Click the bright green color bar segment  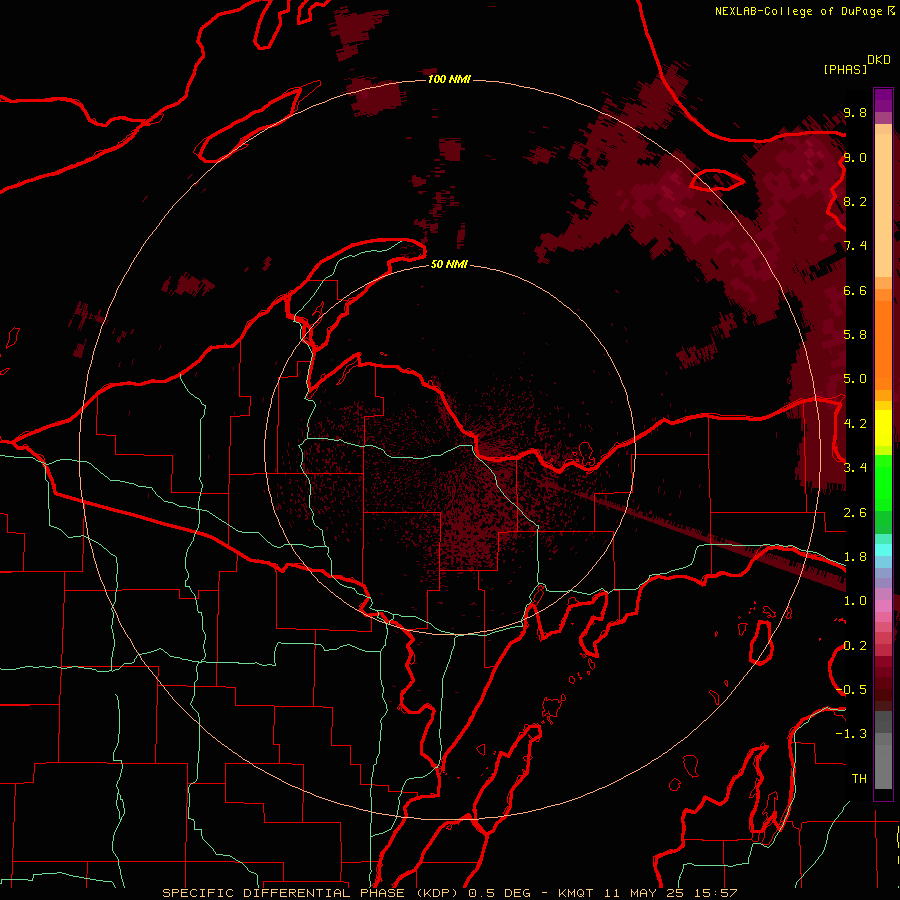(883, 483)
